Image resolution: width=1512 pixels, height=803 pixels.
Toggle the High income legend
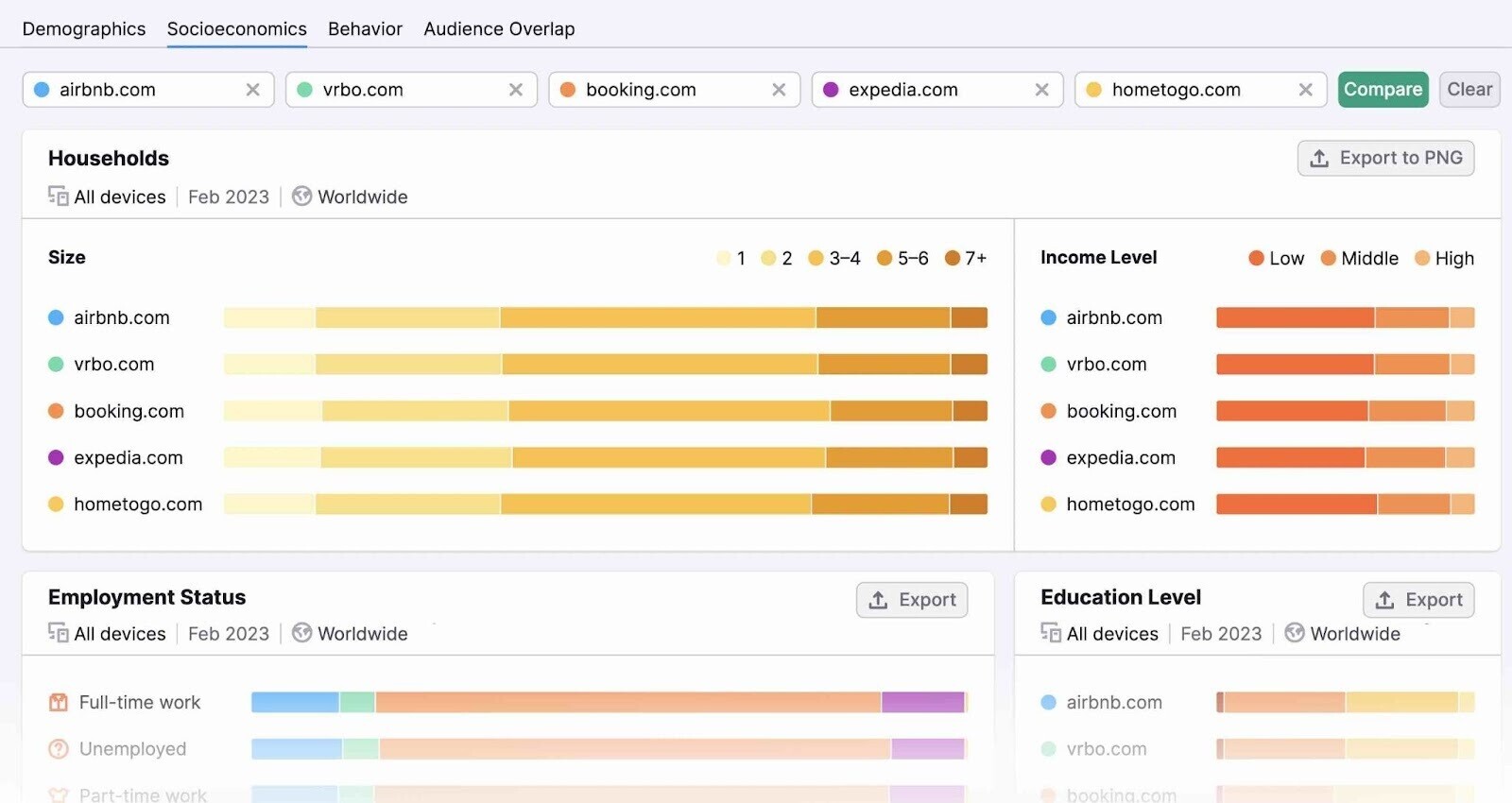pos(1444,258)
